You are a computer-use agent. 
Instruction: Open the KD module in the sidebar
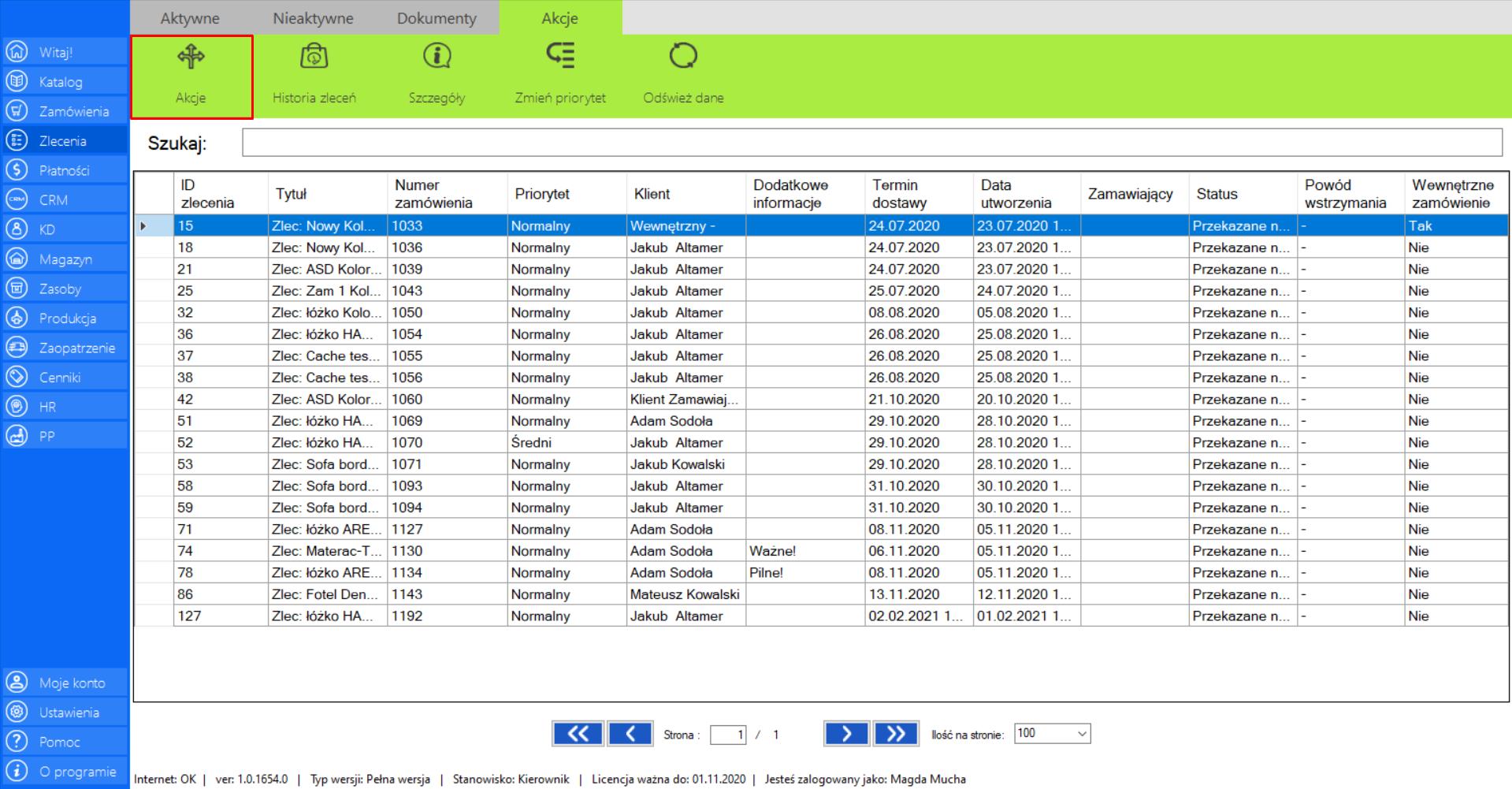pyautogui.click(x=64, y=229)
